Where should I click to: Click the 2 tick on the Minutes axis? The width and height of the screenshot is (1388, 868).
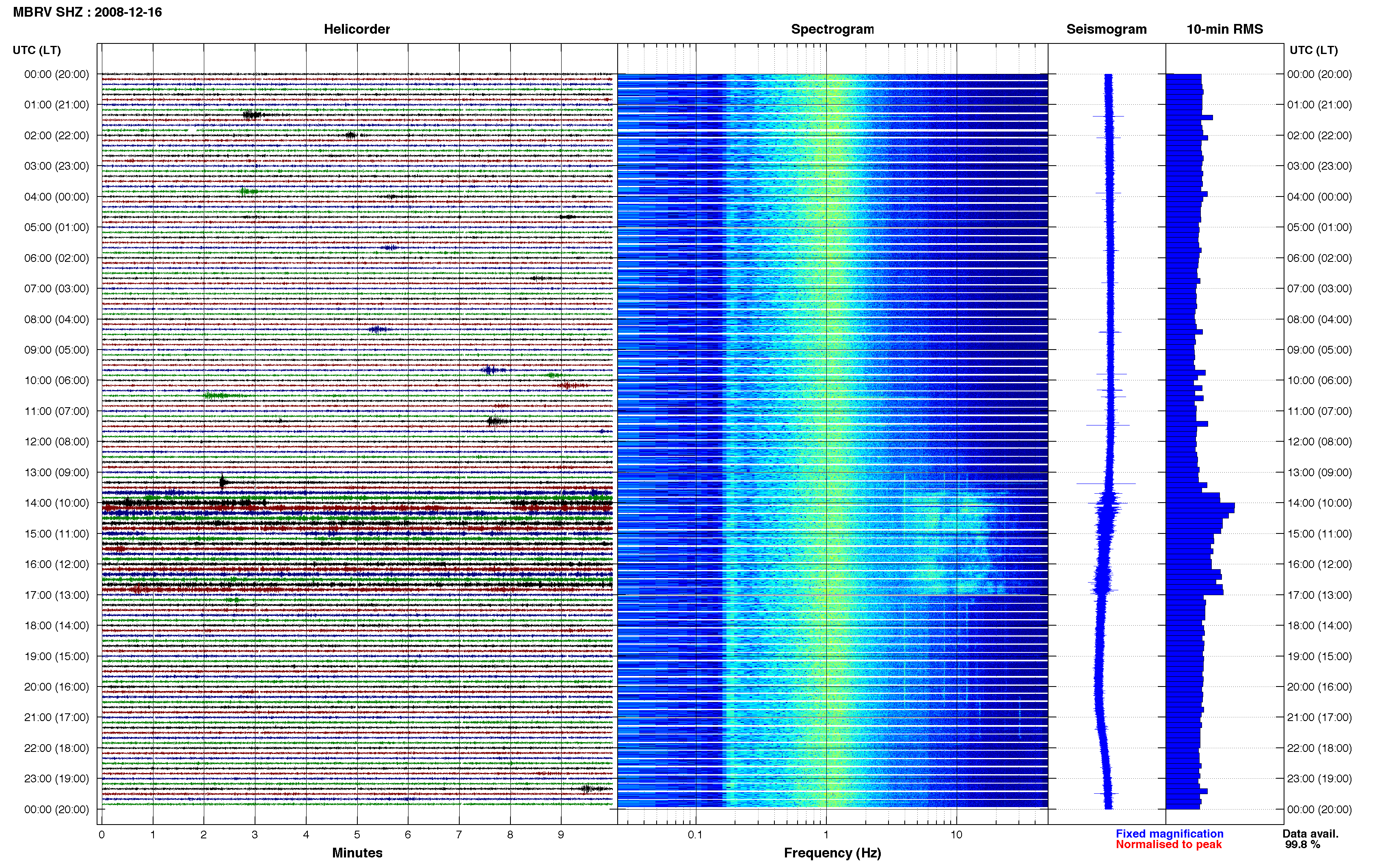[x=204, y=835]
